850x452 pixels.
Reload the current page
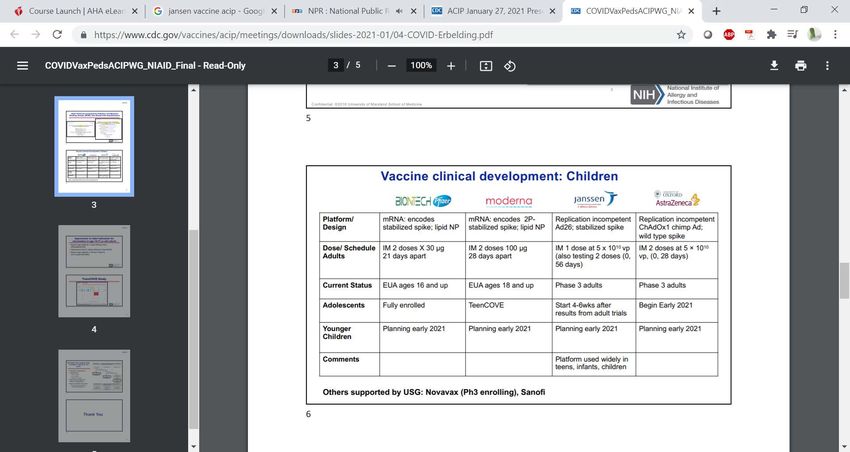pos(57,35)
